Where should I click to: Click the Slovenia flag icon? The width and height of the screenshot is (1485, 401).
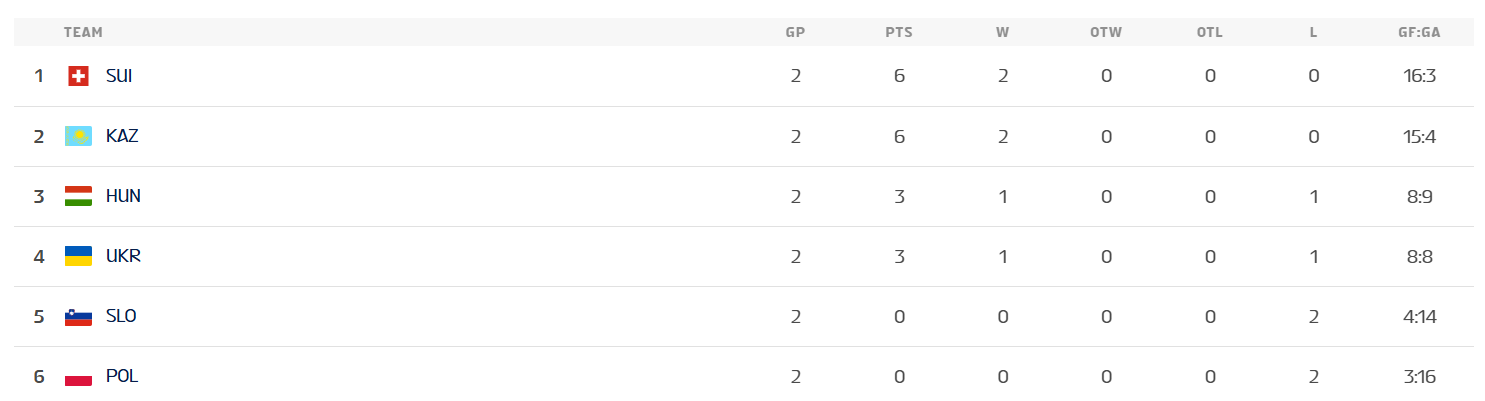point(78,316)
